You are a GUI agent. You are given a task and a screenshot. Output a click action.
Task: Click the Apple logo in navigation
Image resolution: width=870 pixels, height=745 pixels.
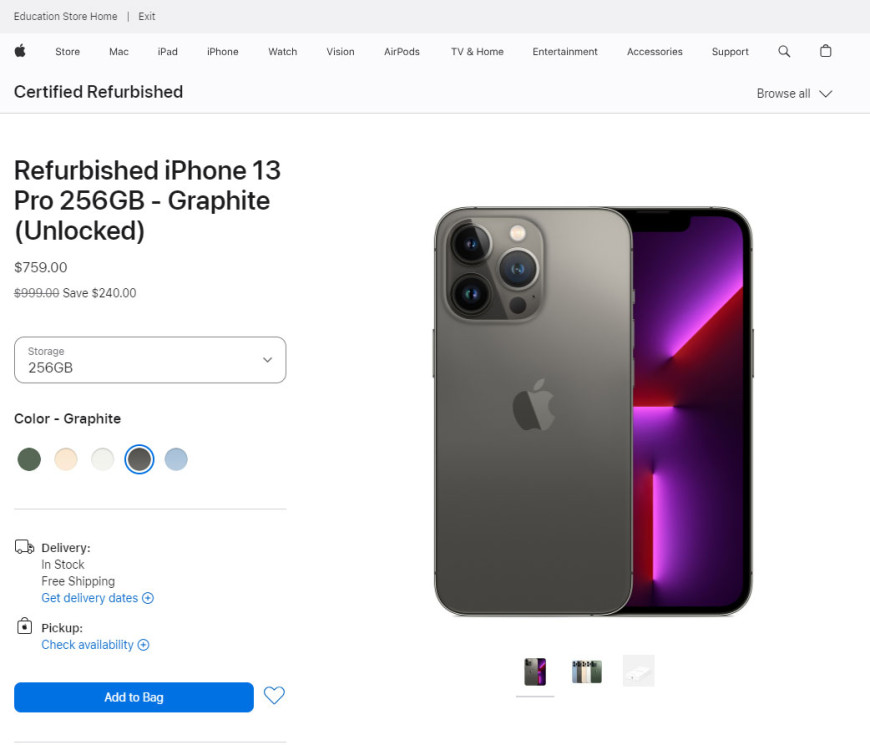tap(20, 51)
